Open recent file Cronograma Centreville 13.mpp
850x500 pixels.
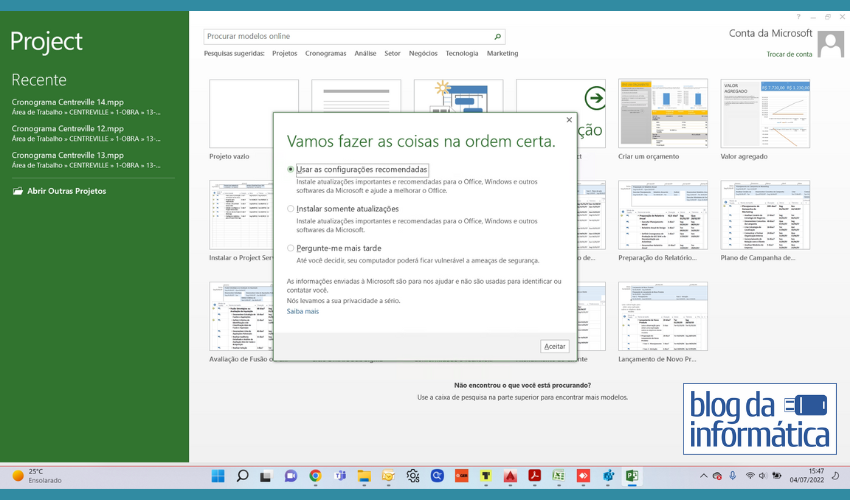point(87,160)
